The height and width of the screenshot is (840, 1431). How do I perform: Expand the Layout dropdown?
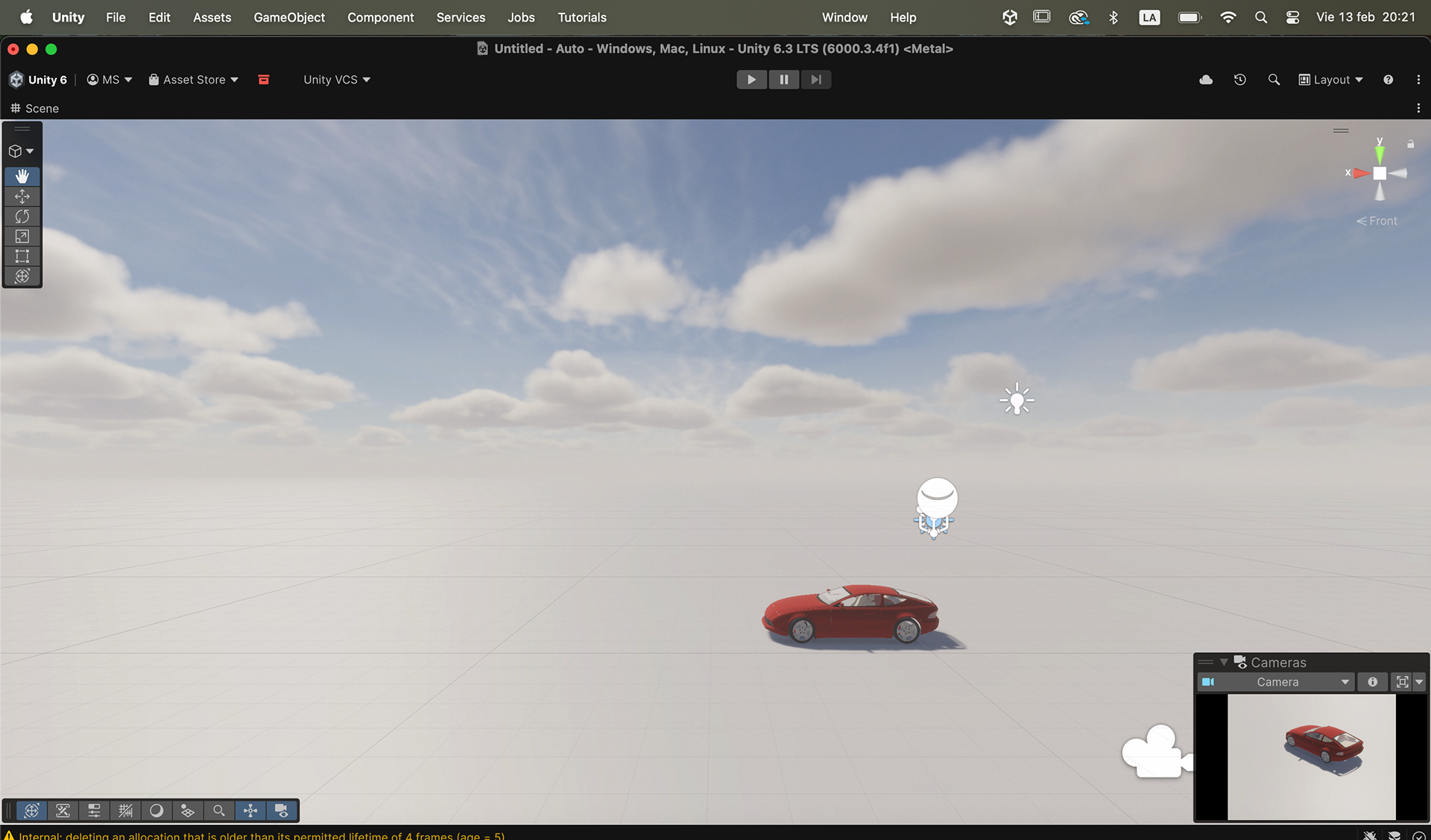(x=1331, y=80)
